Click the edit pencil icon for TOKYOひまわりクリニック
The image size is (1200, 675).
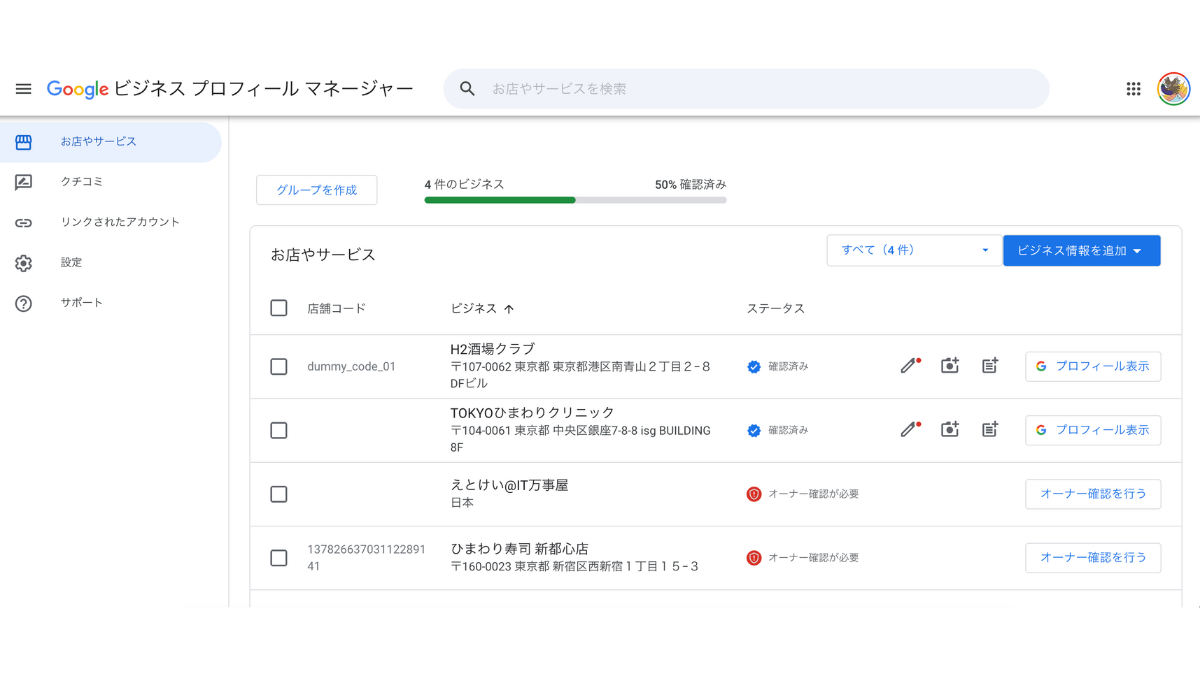908,429
